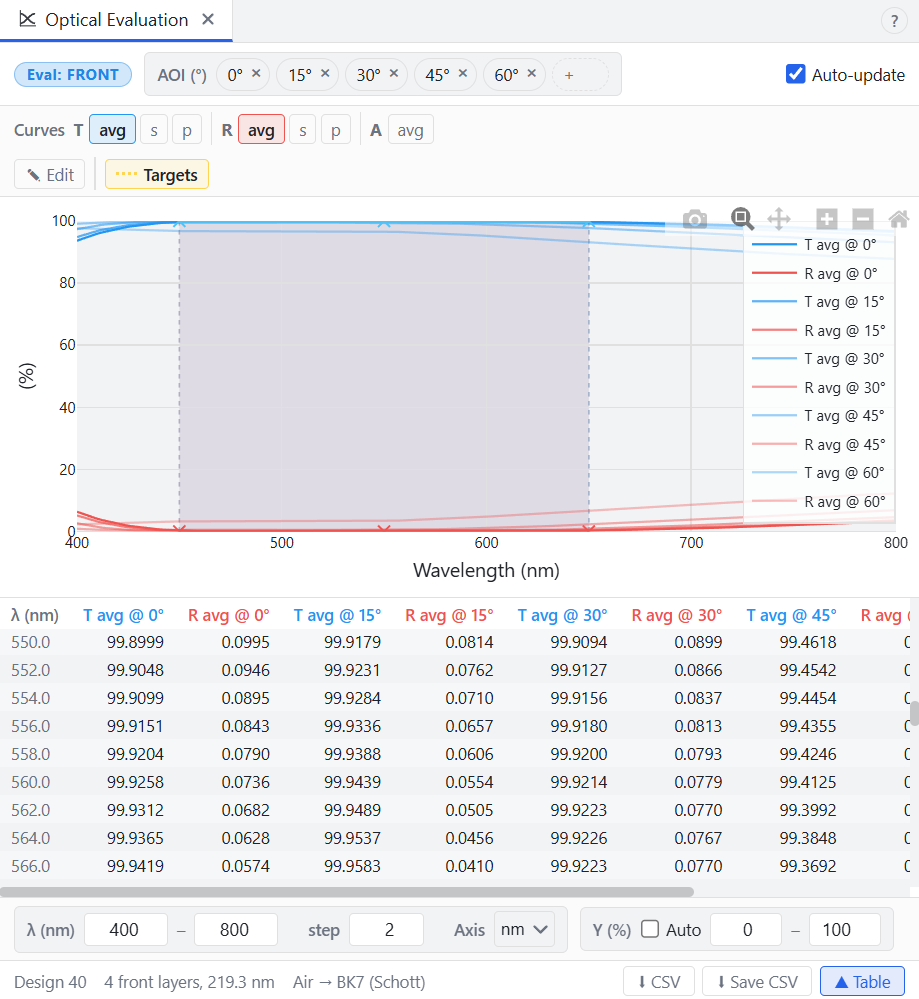Remove the 45° angle chip
The height and width of the screenshot is (999, 919).
463,73
